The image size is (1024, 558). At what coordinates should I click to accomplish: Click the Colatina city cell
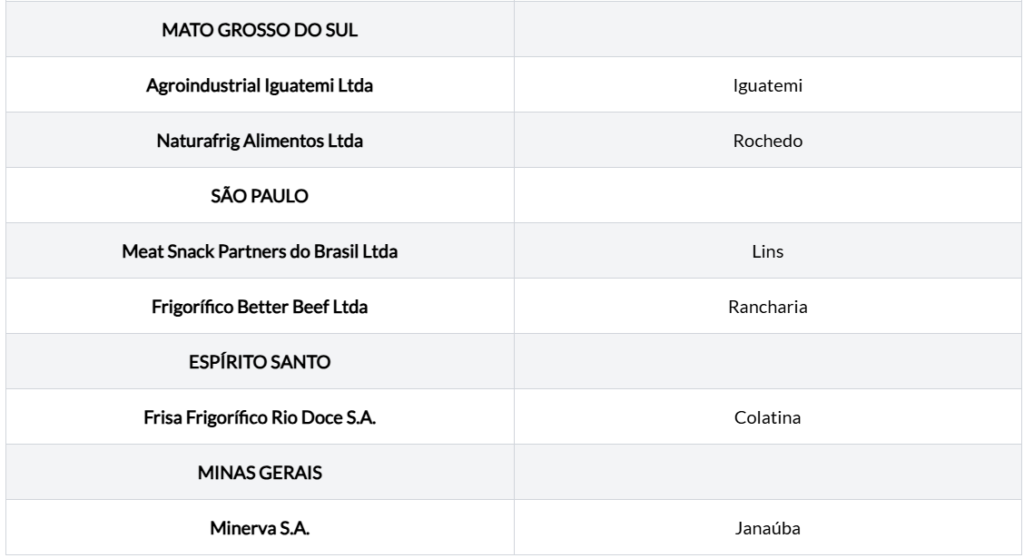click(x=768, y=418)
